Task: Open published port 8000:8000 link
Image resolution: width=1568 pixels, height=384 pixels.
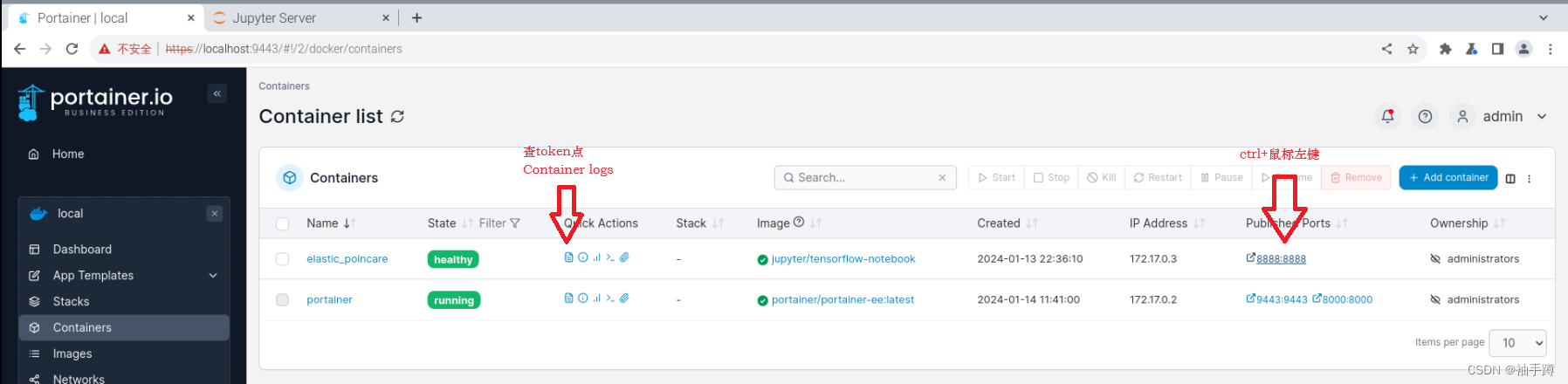Action: 1342,299
